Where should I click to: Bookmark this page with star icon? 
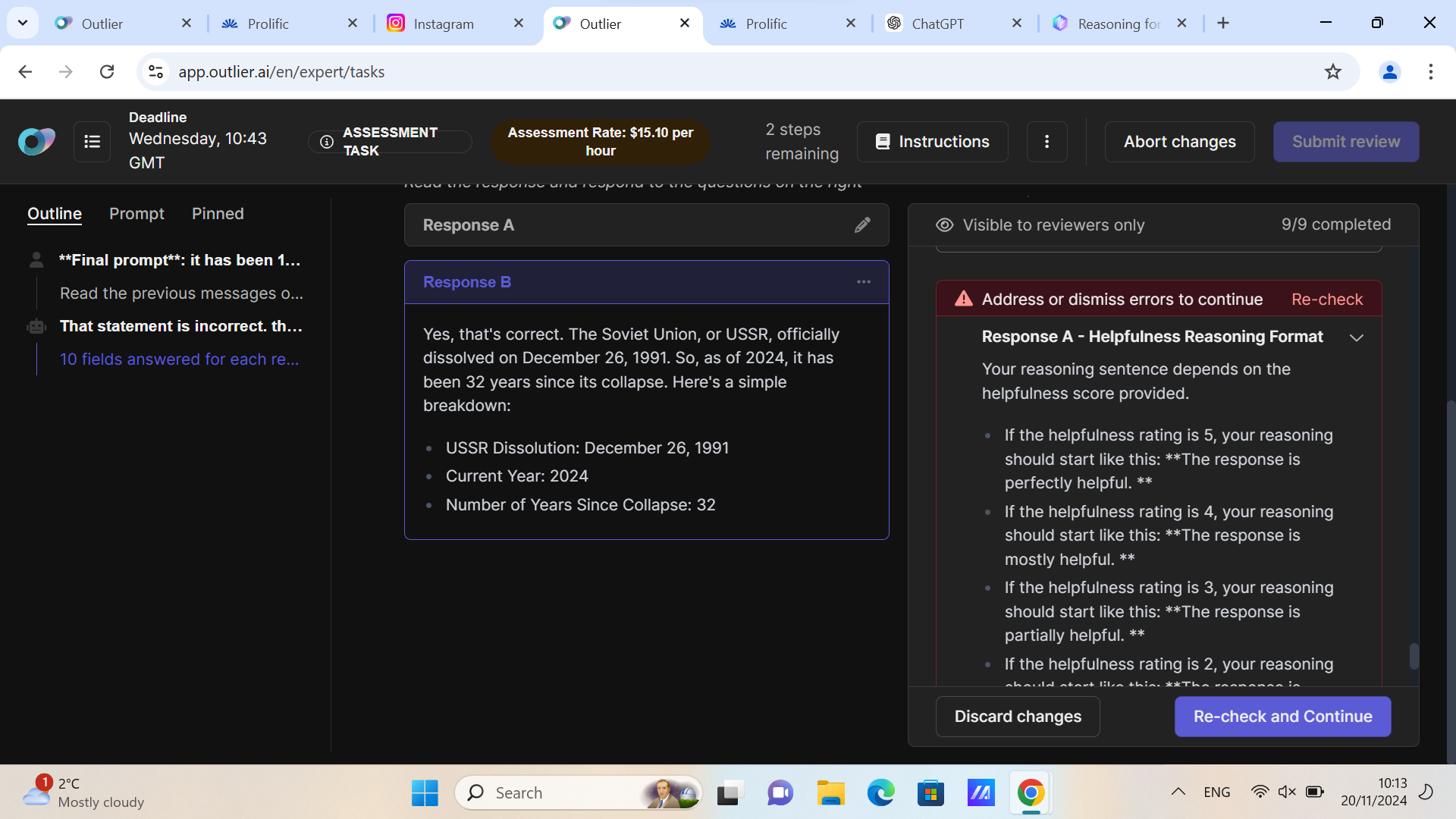1332,71
